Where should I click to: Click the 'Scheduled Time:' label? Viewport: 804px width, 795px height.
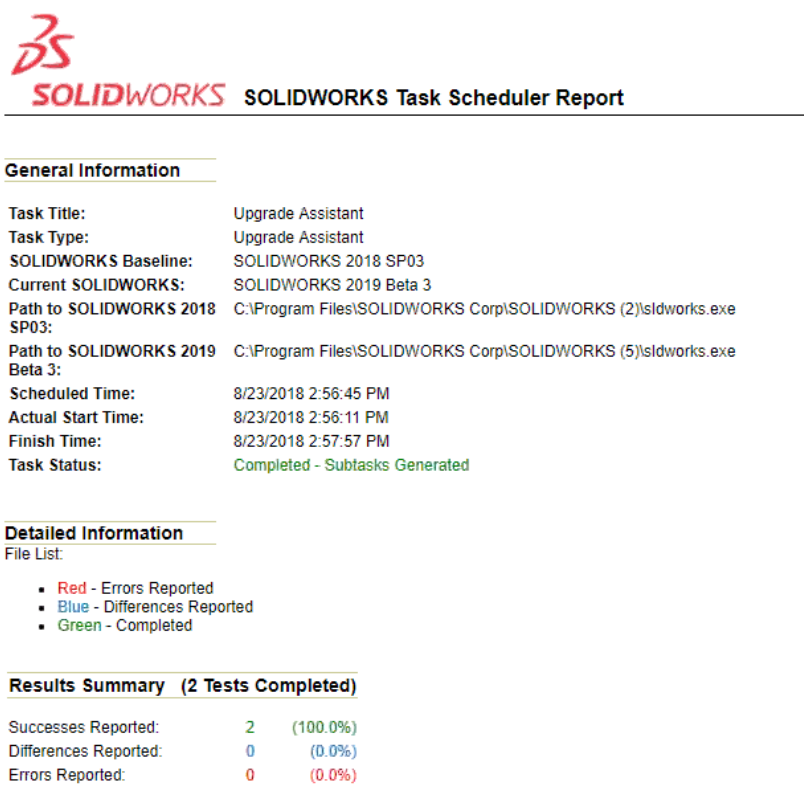[x=72, y=393]
